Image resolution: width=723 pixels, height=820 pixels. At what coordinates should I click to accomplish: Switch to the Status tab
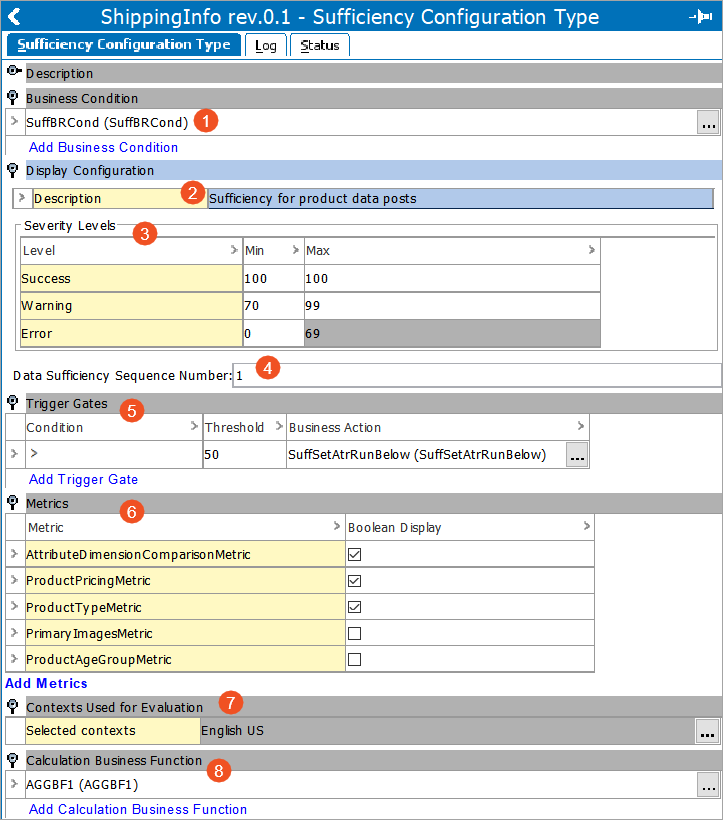coord(319,45)
